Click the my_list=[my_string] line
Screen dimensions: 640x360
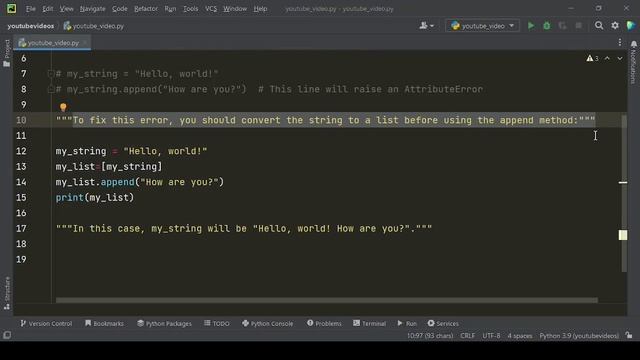pyautogui.click(x=109, y=167)
